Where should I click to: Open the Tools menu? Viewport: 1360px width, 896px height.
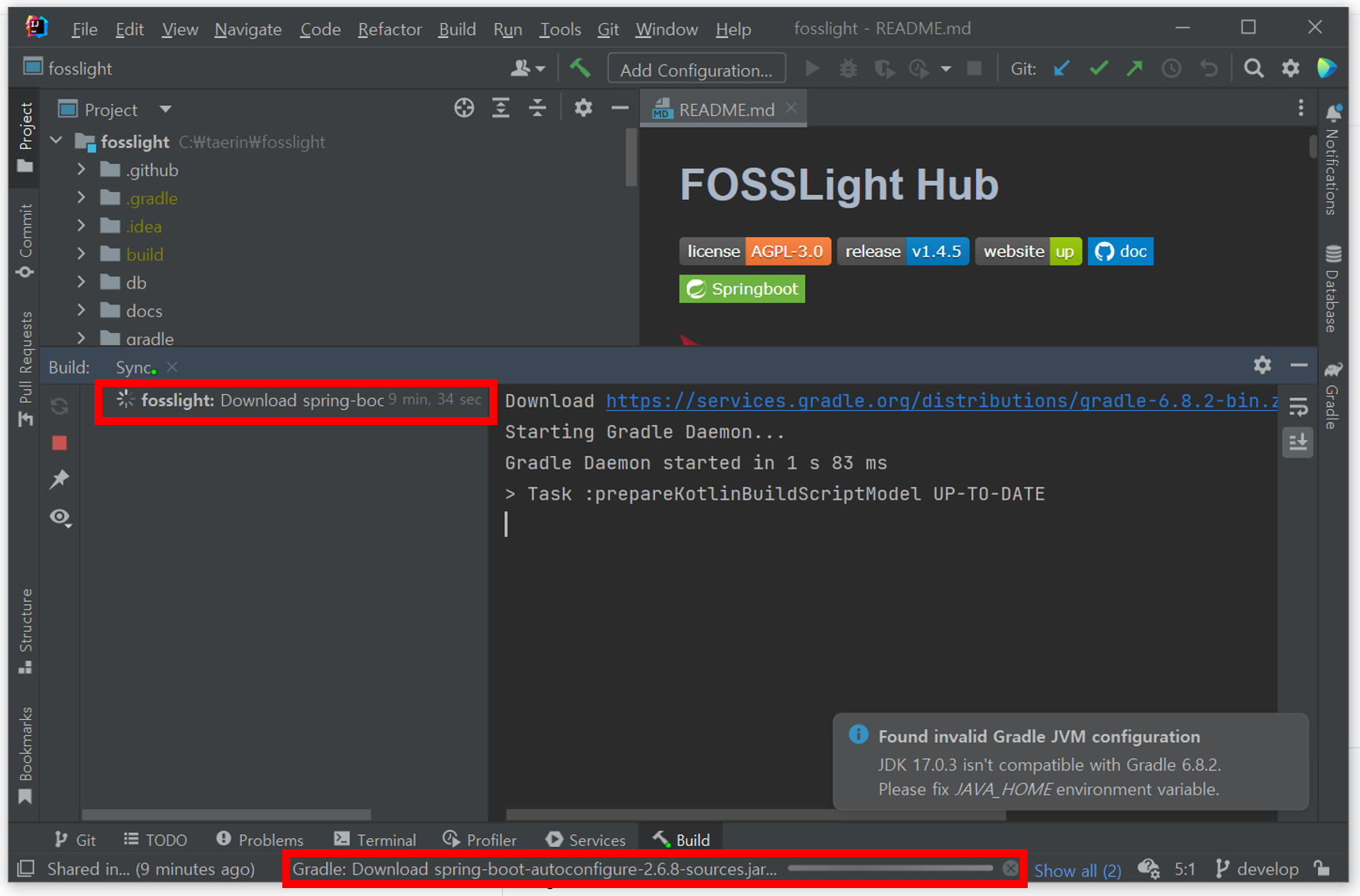point(560,29)
